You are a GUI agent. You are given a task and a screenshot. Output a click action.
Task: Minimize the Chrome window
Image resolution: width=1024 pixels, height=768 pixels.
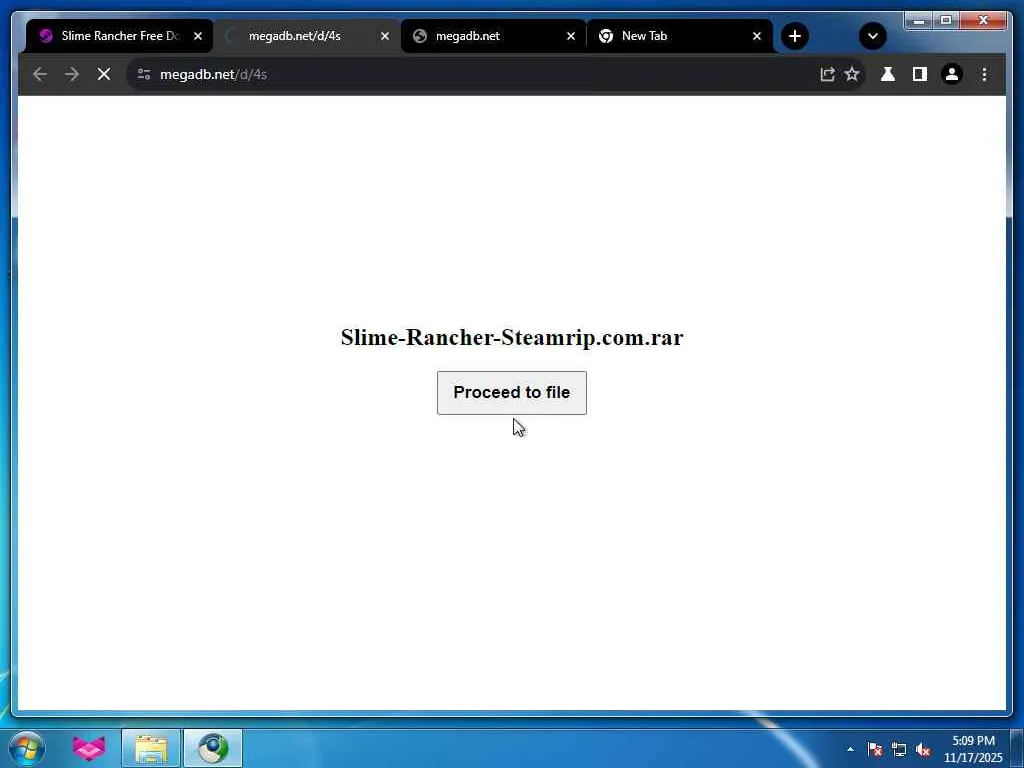tap(918, 21)
